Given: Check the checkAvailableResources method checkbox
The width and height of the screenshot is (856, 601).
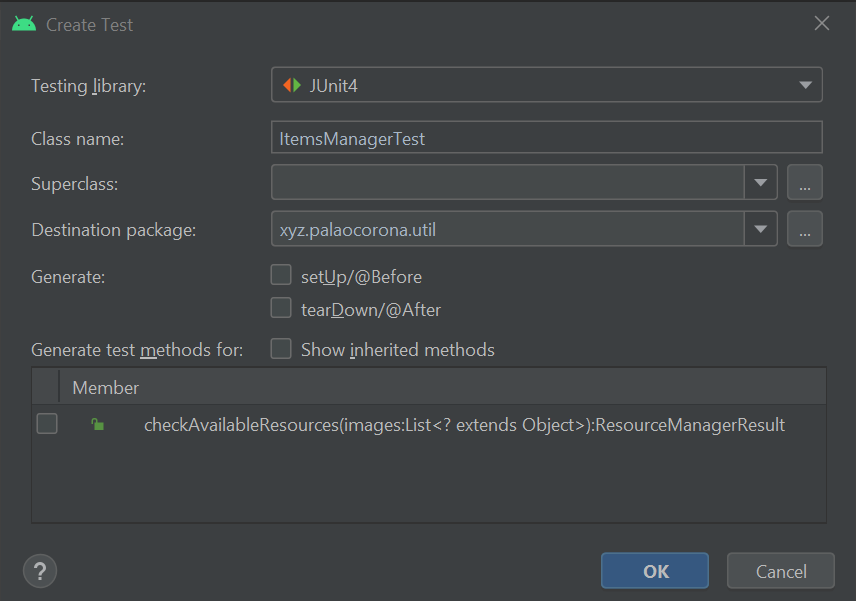Looking at the screenshot, I should 47,424.
